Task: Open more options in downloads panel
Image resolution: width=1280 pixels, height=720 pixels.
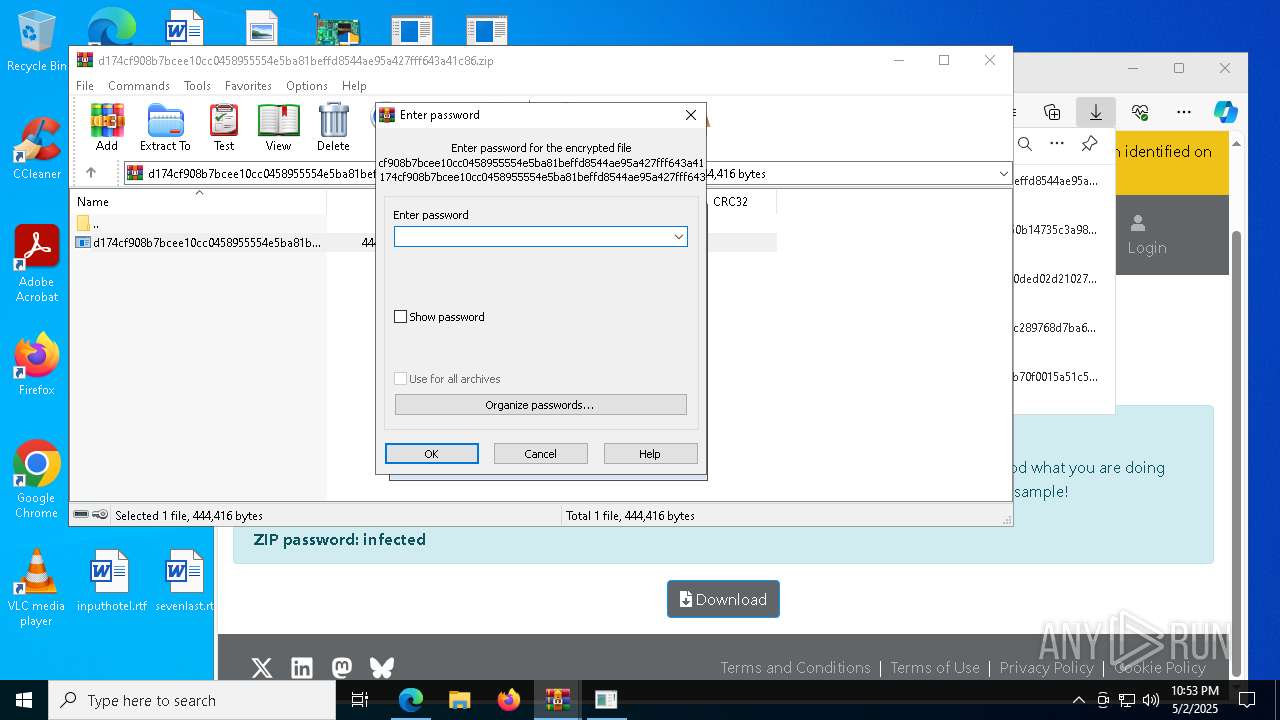Action: (1057, 144)
